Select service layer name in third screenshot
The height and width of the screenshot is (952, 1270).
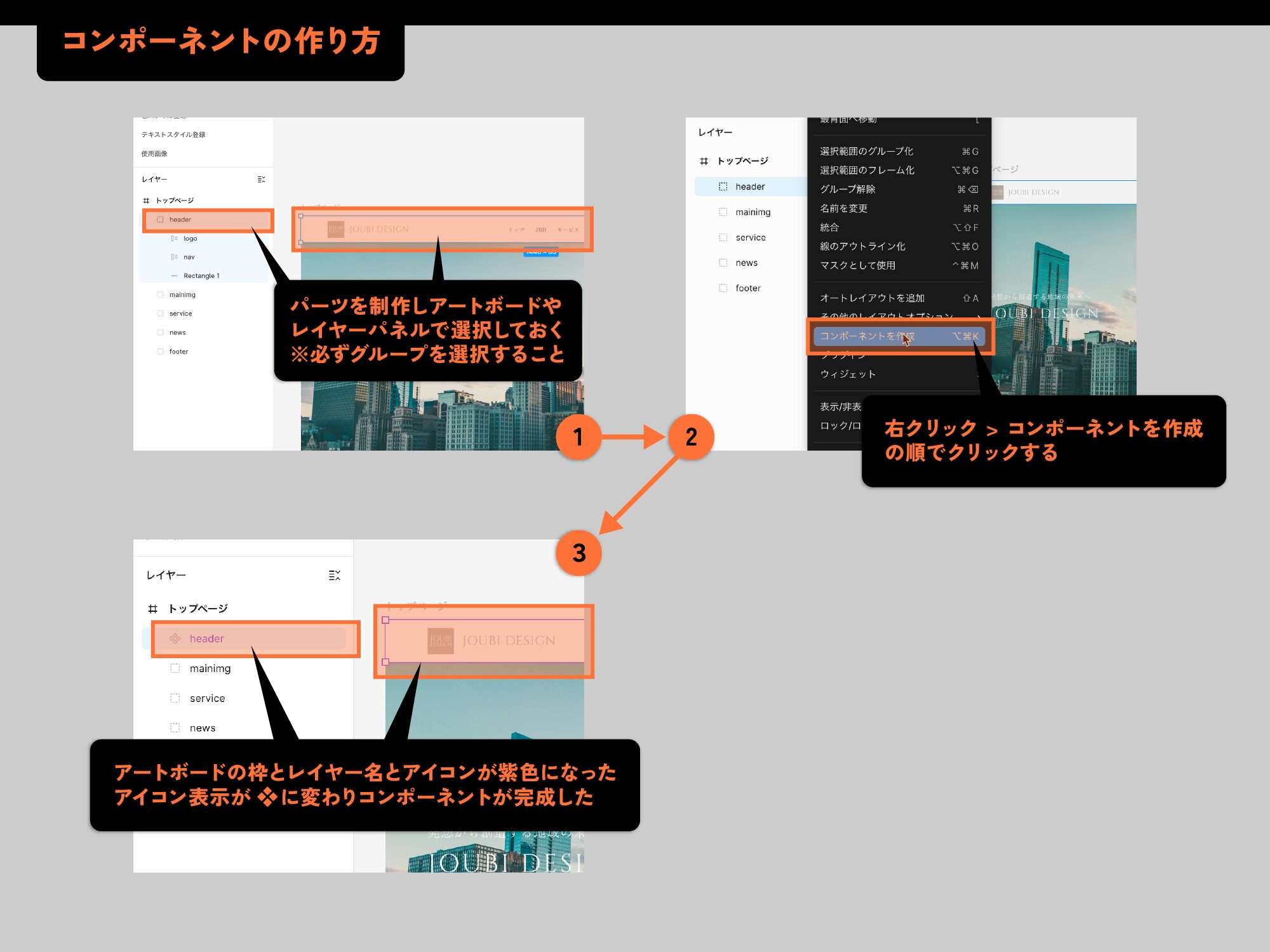pyautogui.click(x=208, y=698)
